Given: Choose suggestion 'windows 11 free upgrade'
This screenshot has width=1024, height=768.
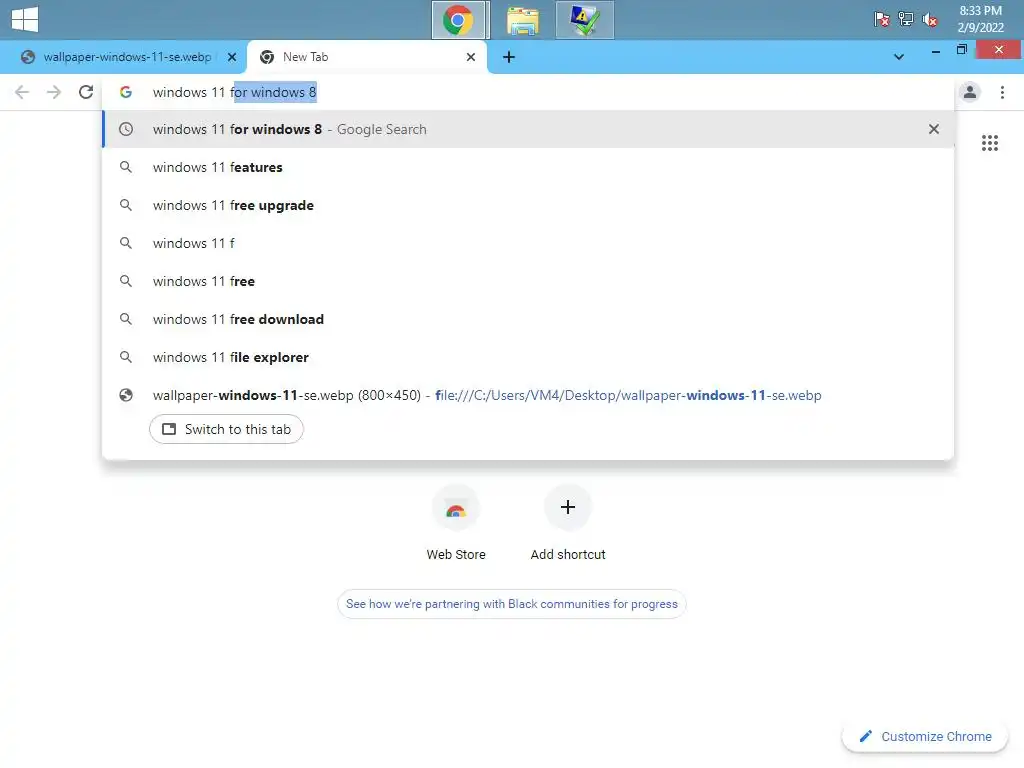Looking at the screenshot, I should pos(528,205).
